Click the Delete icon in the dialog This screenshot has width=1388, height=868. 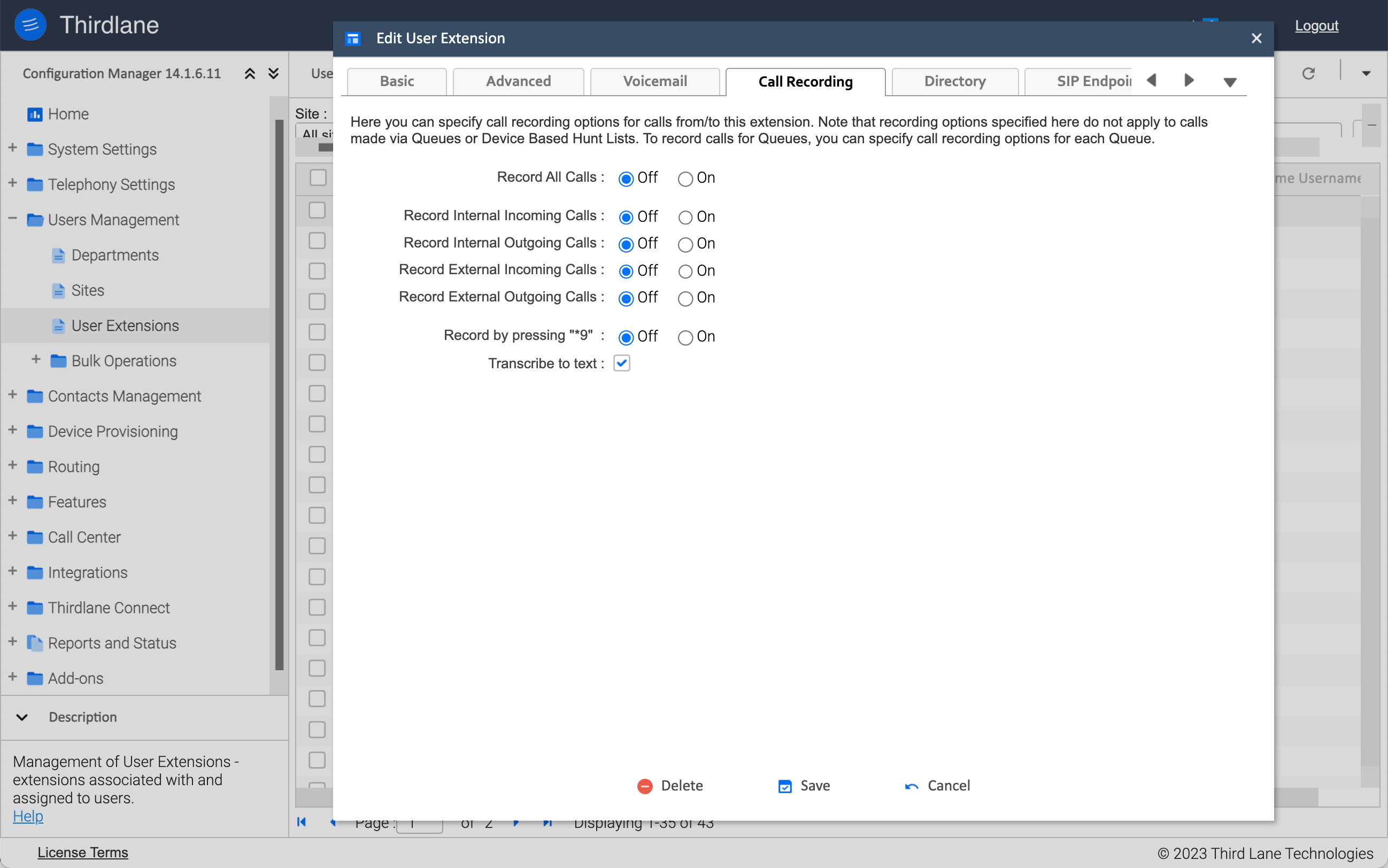(x=645, y=786)
